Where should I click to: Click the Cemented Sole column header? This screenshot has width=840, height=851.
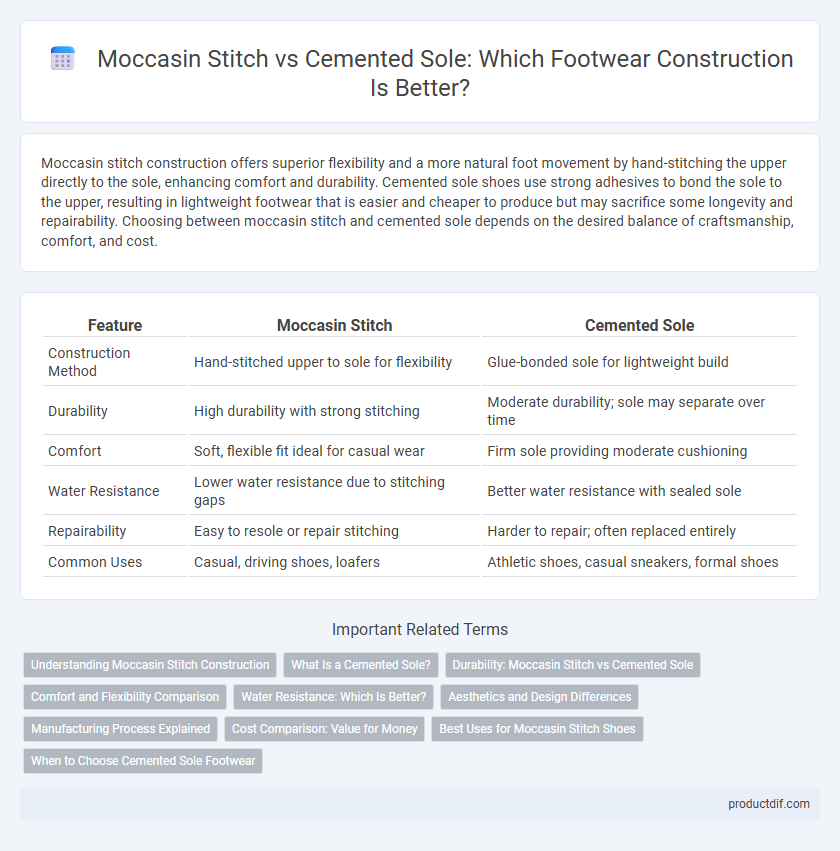[639, 325]
